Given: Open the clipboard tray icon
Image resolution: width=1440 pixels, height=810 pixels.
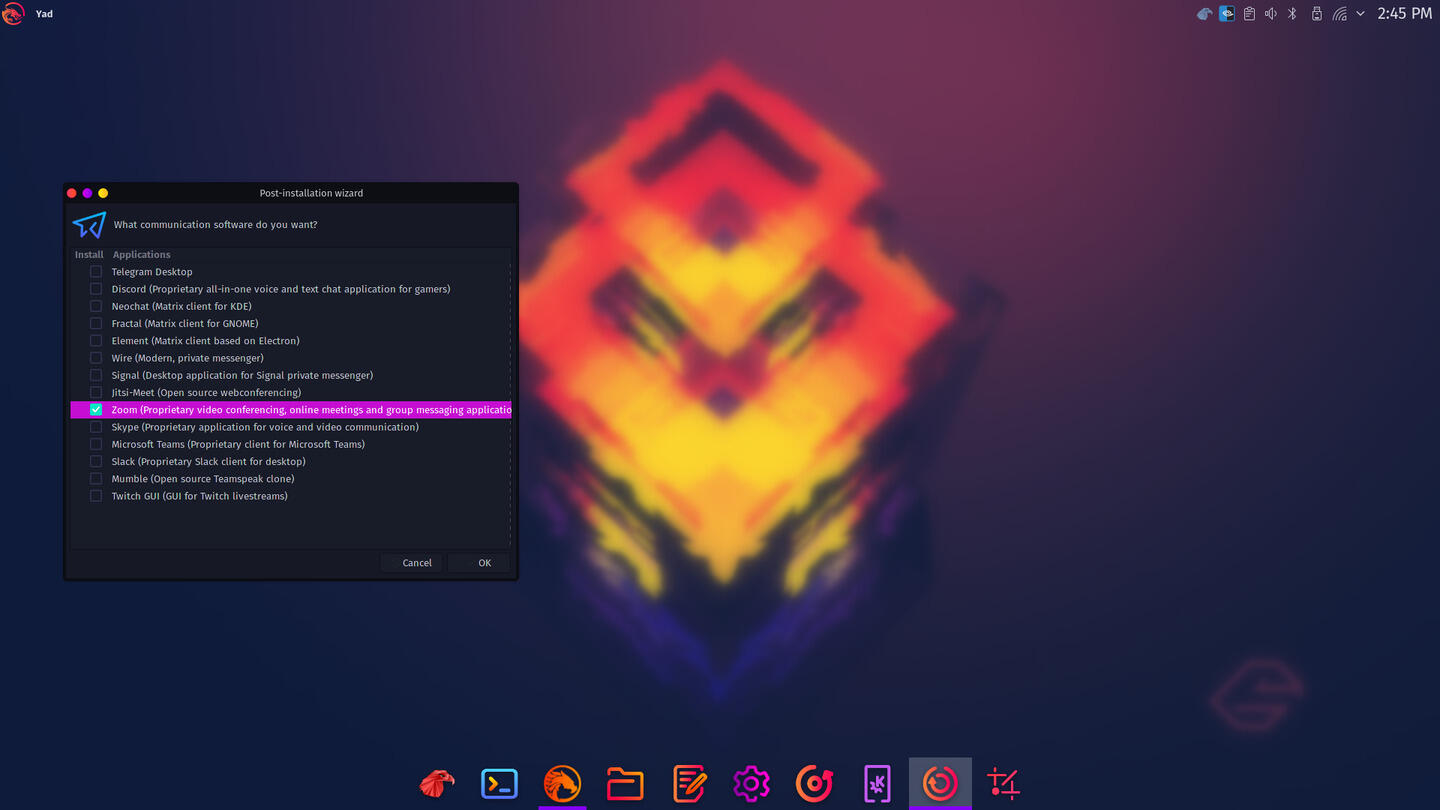Looking at the screenshot, I should [1249, 14].
